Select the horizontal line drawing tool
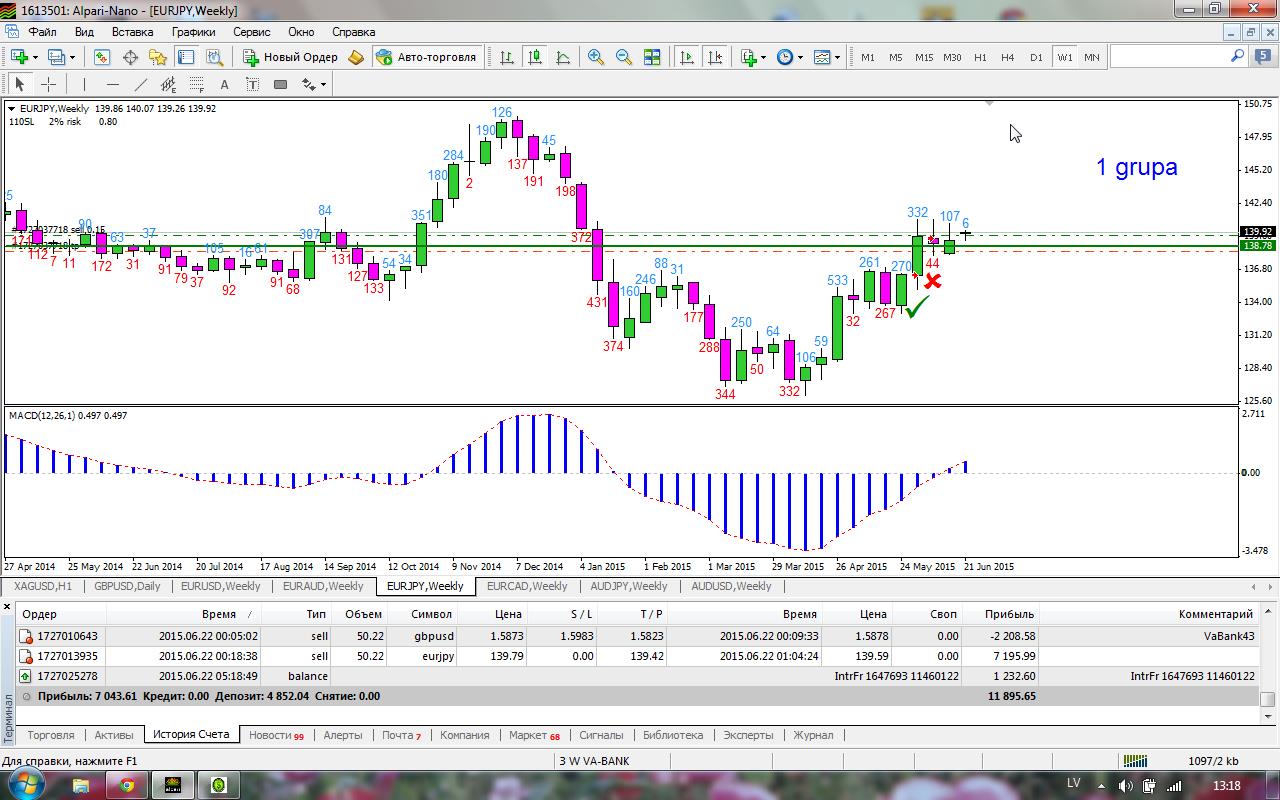 112,84
